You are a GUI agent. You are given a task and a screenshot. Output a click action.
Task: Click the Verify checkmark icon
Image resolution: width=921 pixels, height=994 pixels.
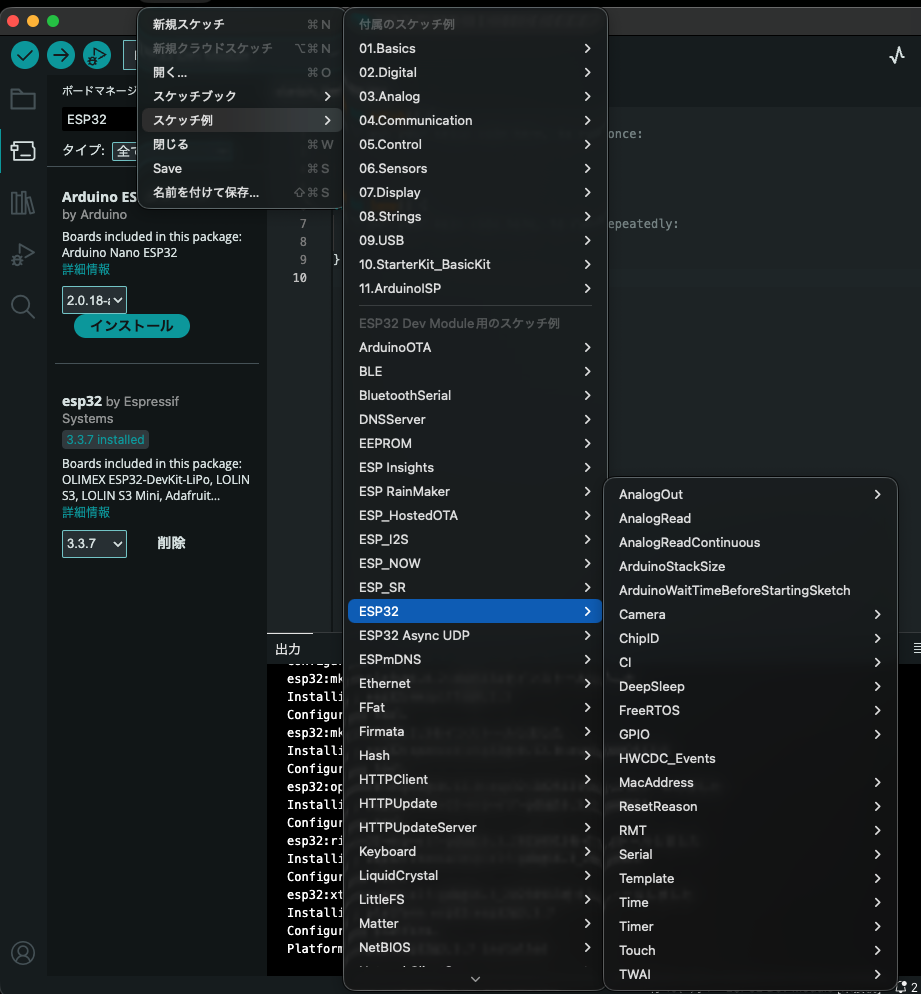click(x=25, y=55)
